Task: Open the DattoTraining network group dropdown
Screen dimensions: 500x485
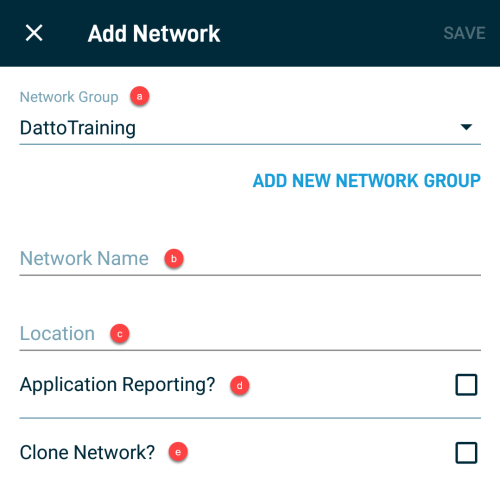Action: click(250, 128)
